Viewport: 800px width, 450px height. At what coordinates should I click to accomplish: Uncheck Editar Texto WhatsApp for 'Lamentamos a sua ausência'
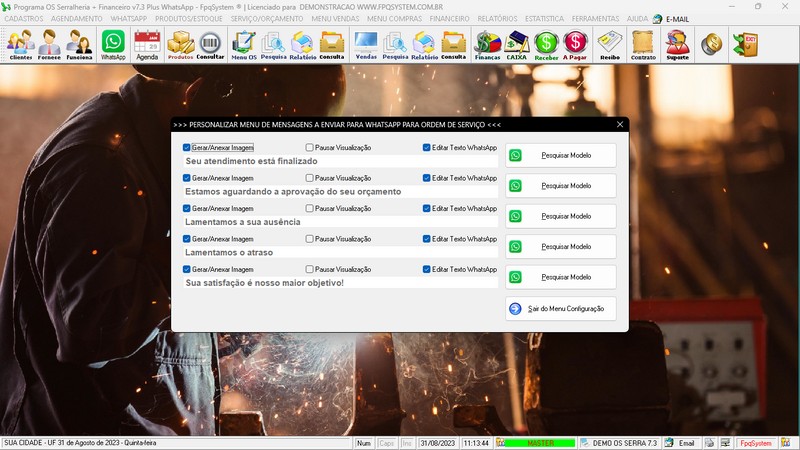point(427,208)
